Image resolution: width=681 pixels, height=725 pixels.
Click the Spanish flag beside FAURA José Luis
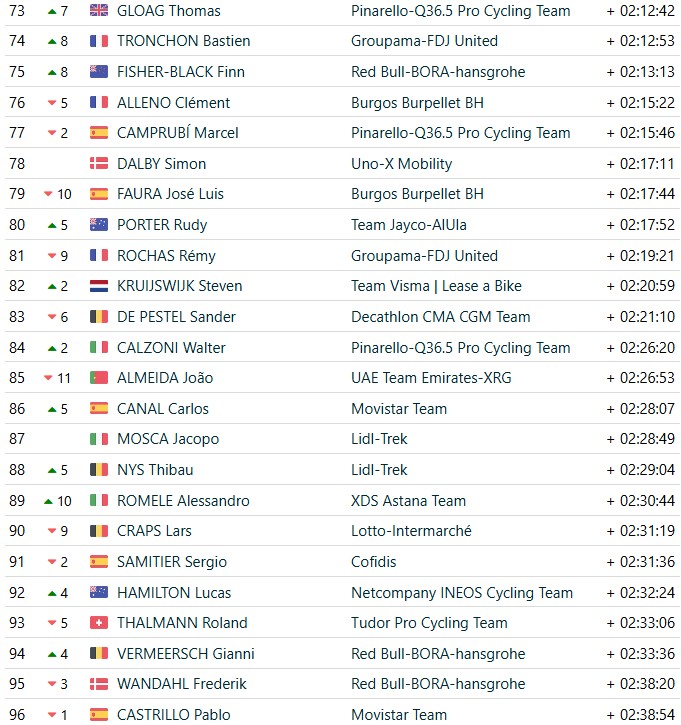pos(98,194)
